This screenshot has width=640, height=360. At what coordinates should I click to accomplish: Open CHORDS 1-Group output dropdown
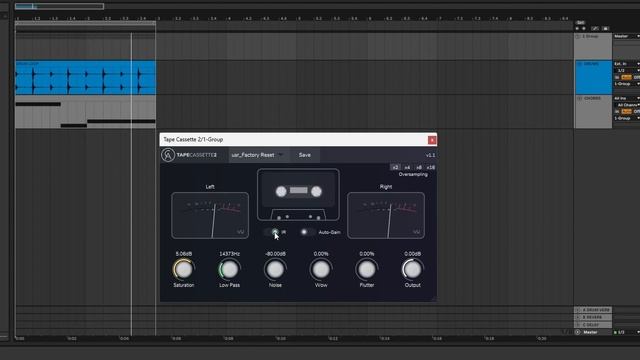(627, 118)
